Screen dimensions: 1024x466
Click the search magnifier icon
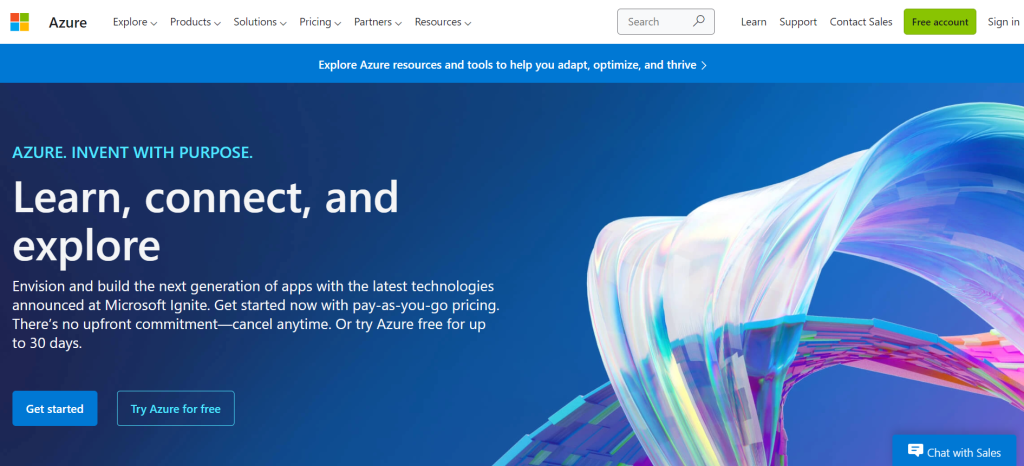[x=699, y=21]
